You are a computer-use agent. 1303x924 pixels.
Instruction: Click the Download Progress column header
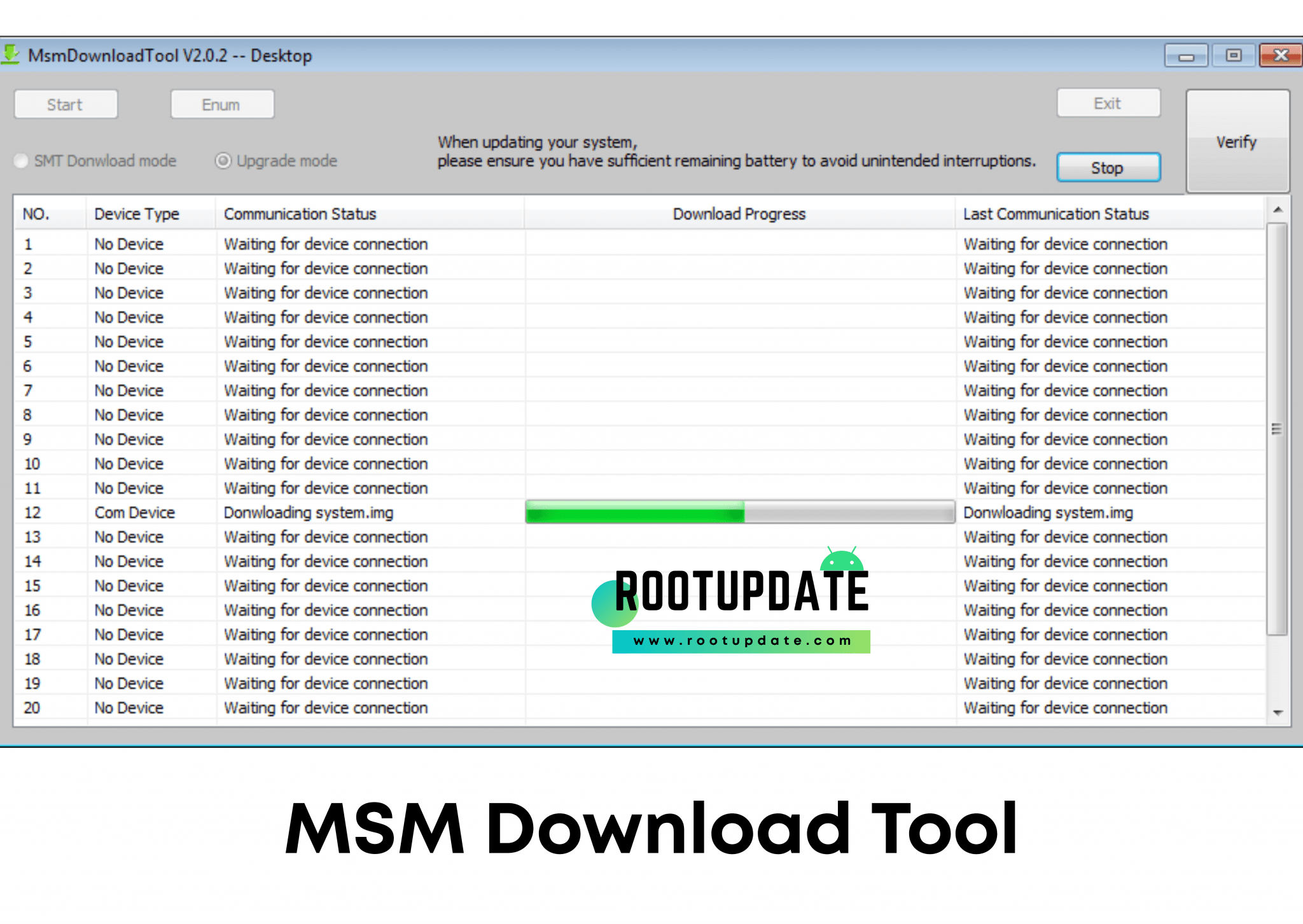(x=739, y=214)
